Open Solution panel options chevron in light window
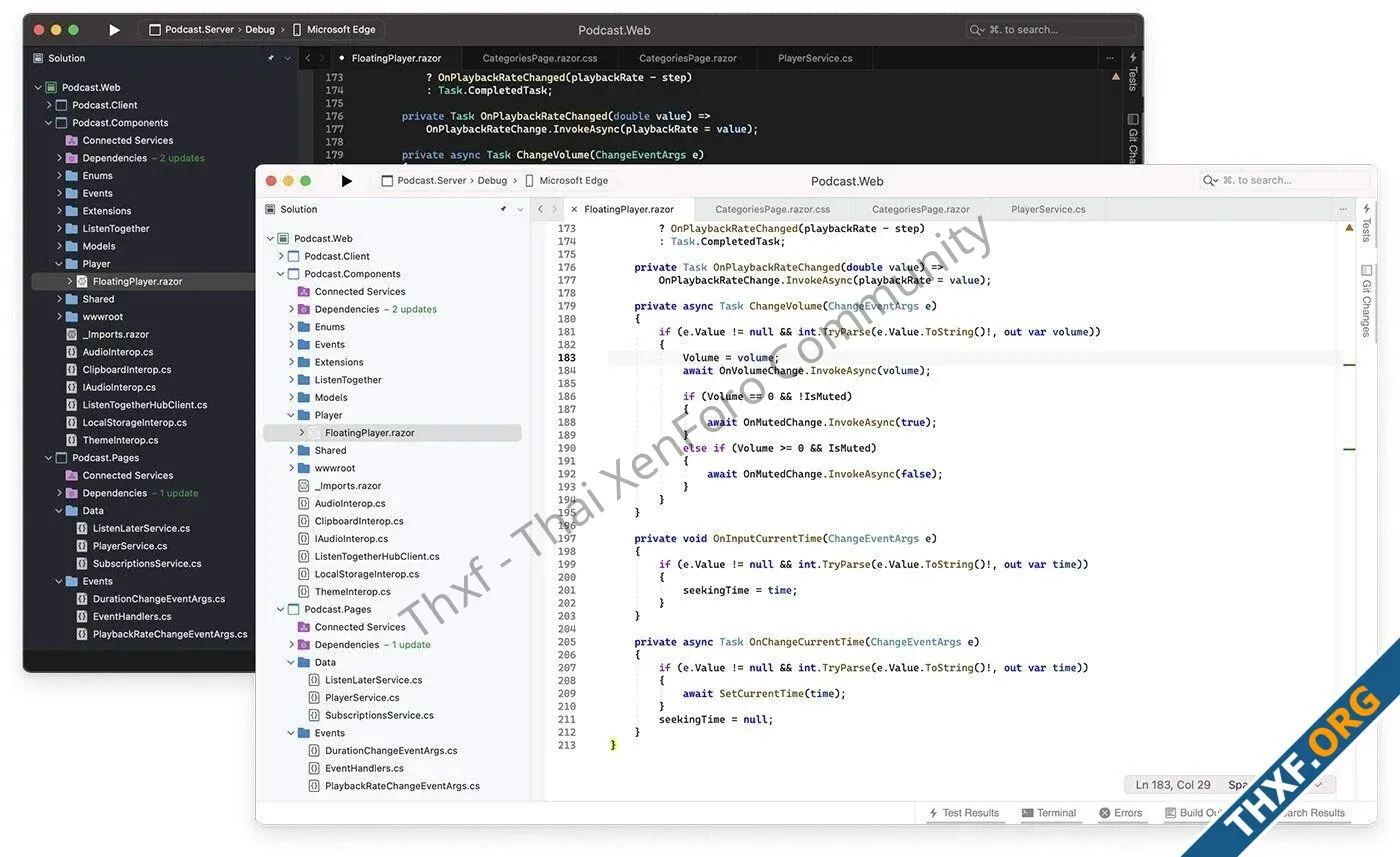1400x857 pixels. point(520,210)
